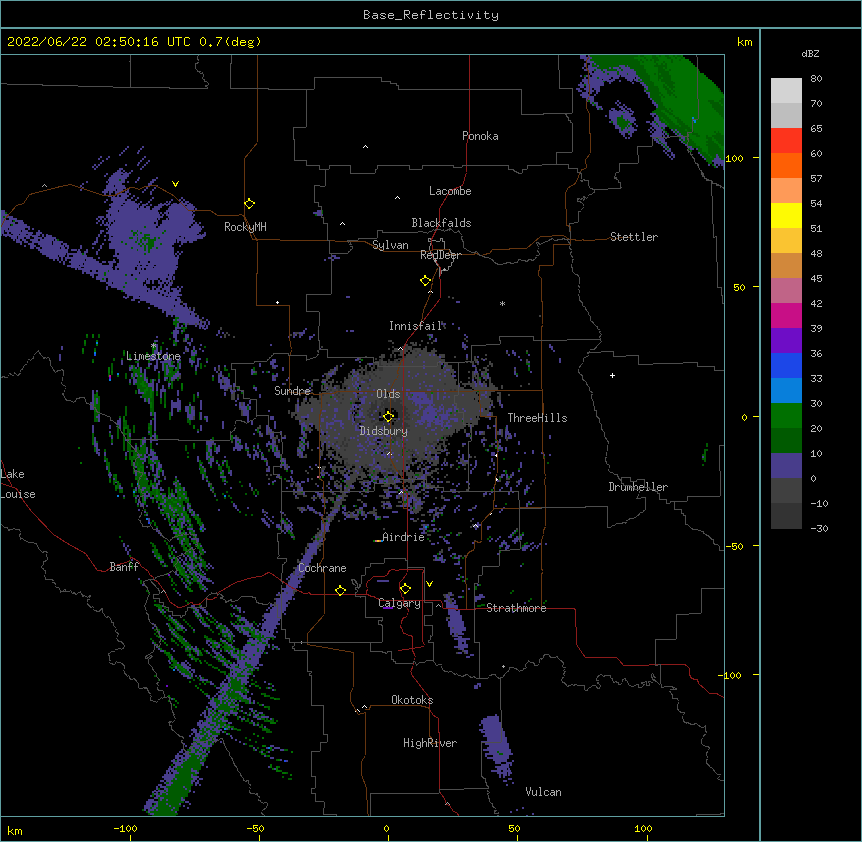The width and height of the screenshot is (862, 842).
Task: Click the purple echo cell north of Vulcan
Action: click(497, 747)
